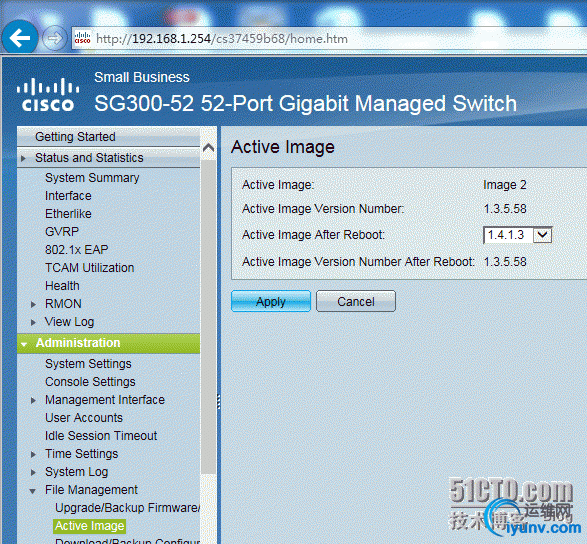Screen dimensions: 587x544
Task: Open 802.1x EAP page
Action: click(77, 249)
